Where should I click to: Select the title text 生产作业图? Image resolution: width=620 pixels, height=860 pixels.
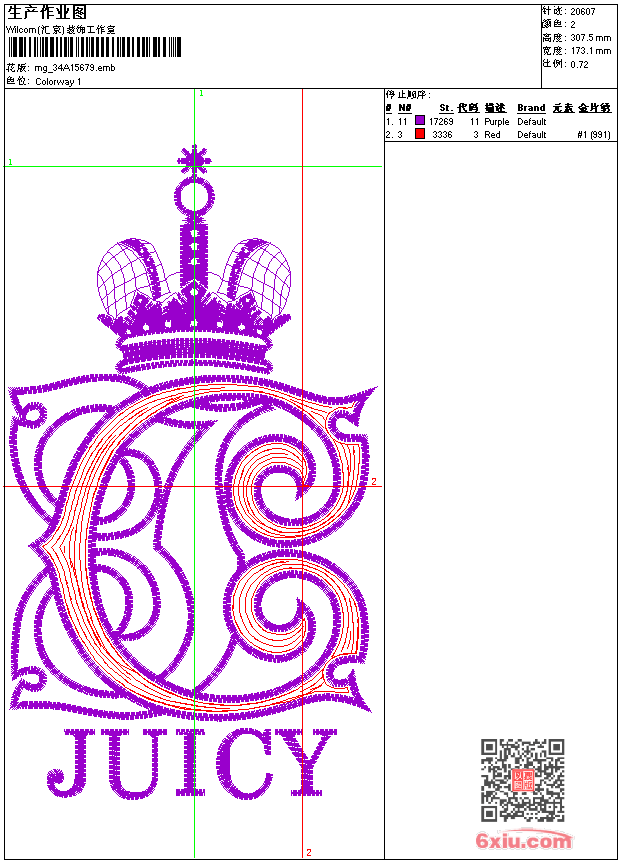pos(47,12)
